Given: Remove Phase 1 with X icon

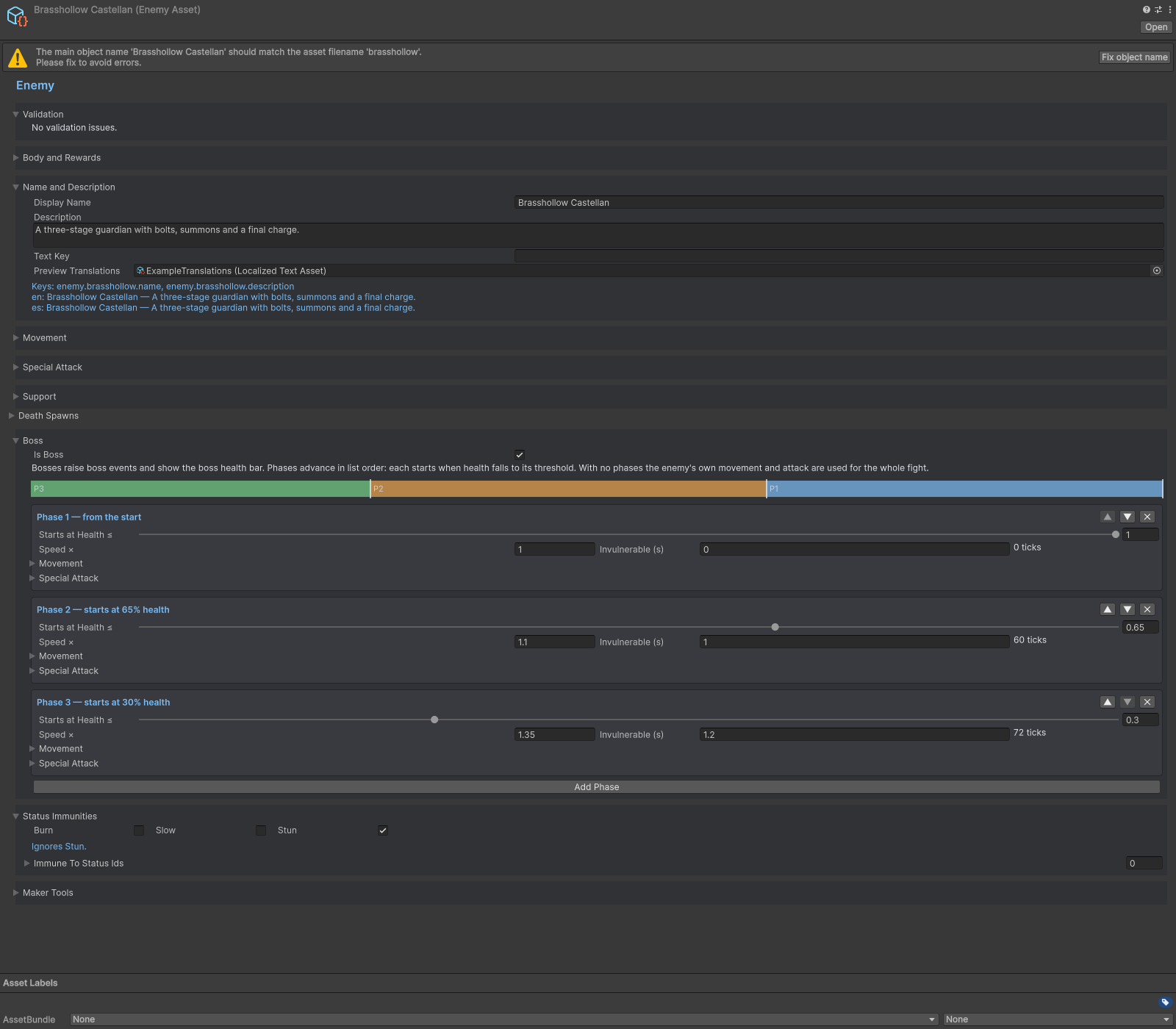Looking at the screenshot, I should click(1147, 517).
